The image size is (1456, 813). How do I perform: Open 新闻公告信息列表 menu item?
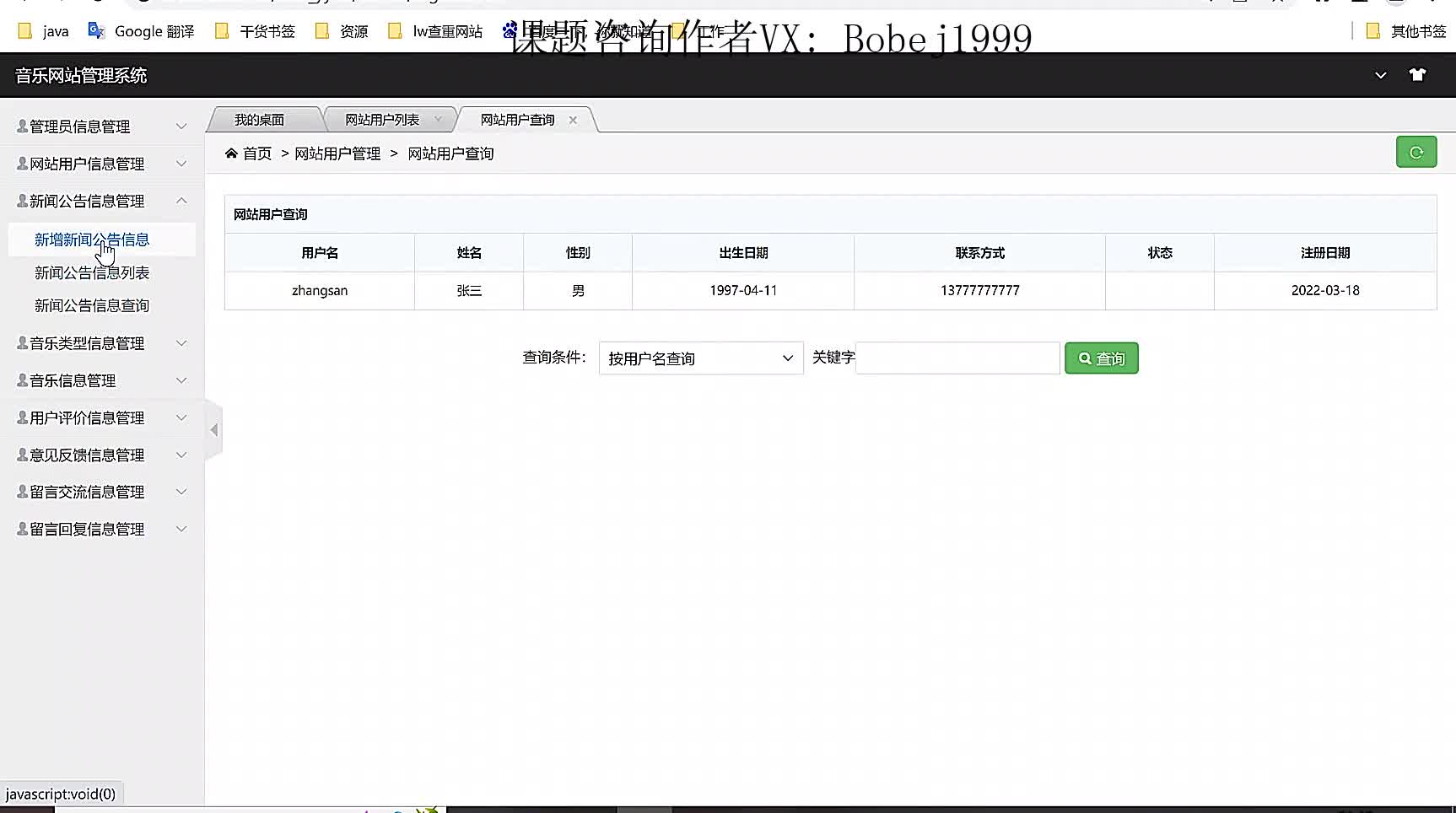92,272
